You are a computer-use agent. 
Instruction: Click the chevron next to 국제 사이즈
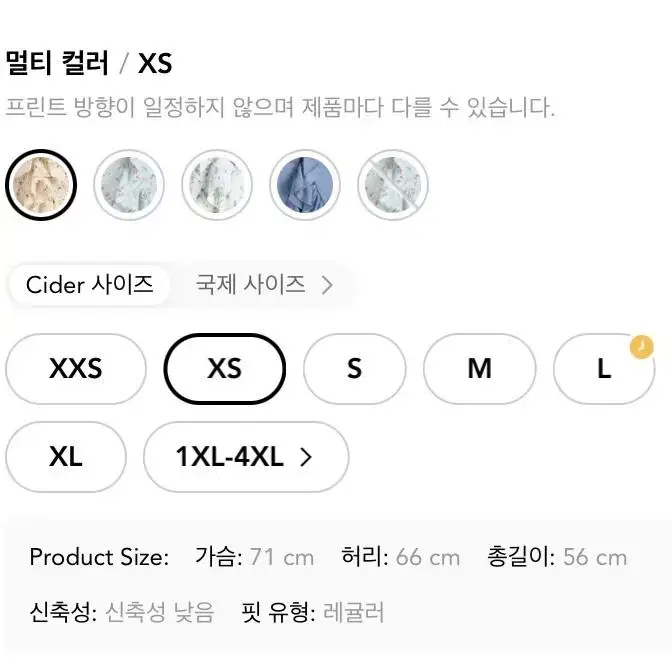pos(327,285)
